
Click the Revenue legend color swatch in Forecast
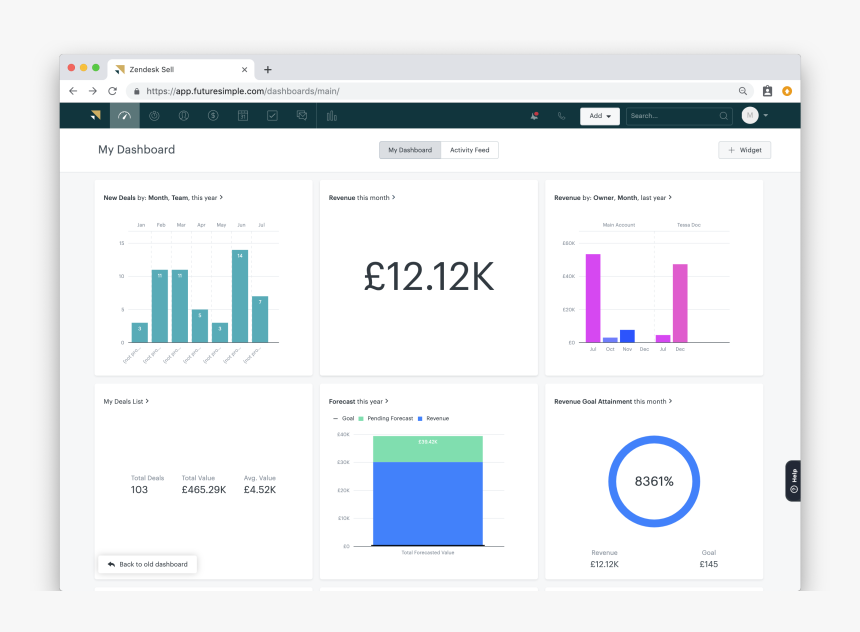pyautogui.click(x=421, y=418)
